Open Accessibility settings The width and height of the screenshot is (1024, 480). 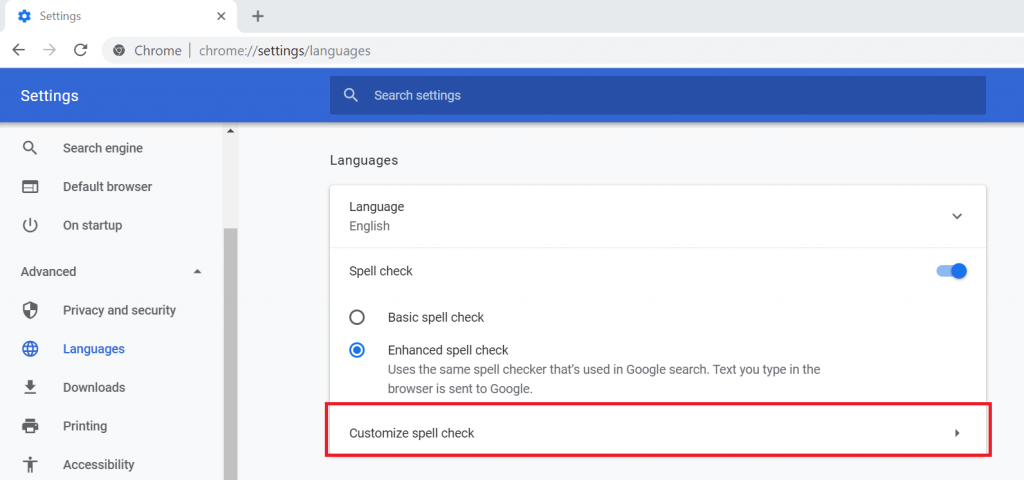[99, 465]
